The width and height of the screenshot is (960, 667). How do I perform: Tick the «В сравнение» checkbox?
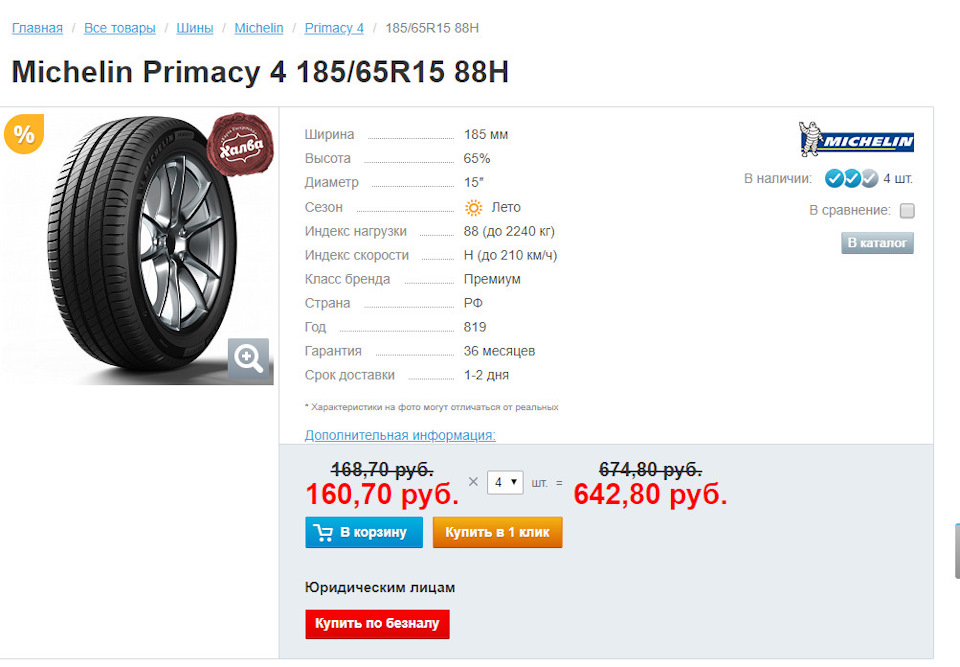[907, 211]
